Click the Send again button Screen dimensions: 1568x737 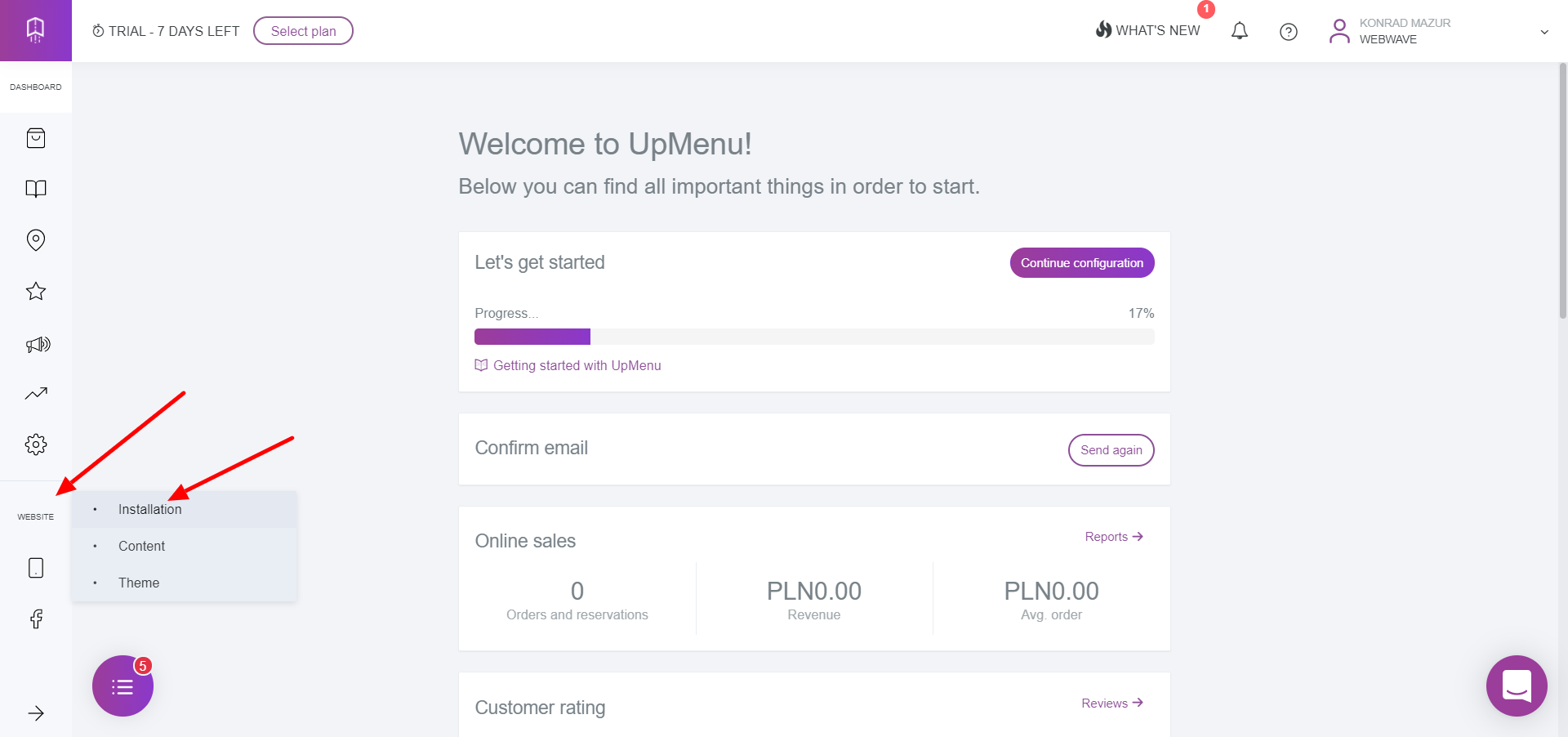point(1111,450)
